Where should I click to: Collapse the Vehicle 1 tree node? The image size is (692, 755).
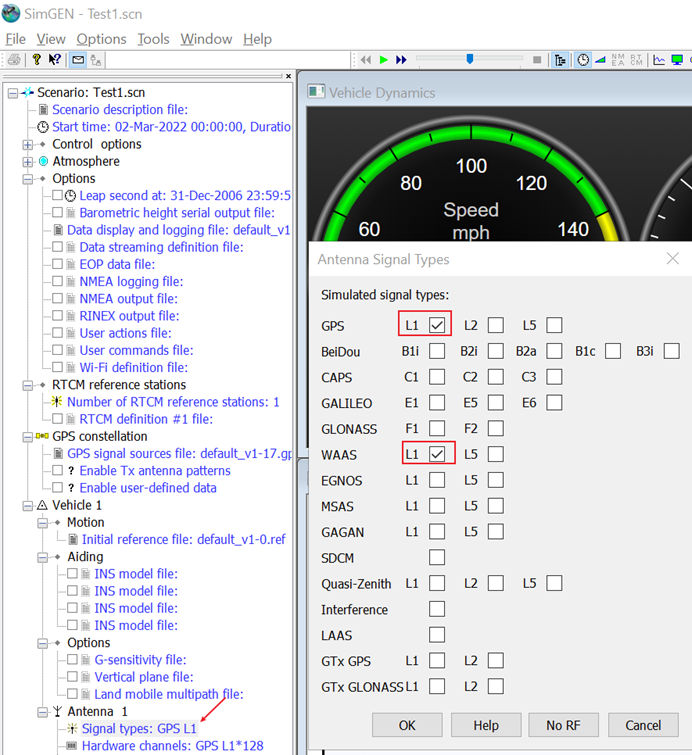(x=27, y=505)
